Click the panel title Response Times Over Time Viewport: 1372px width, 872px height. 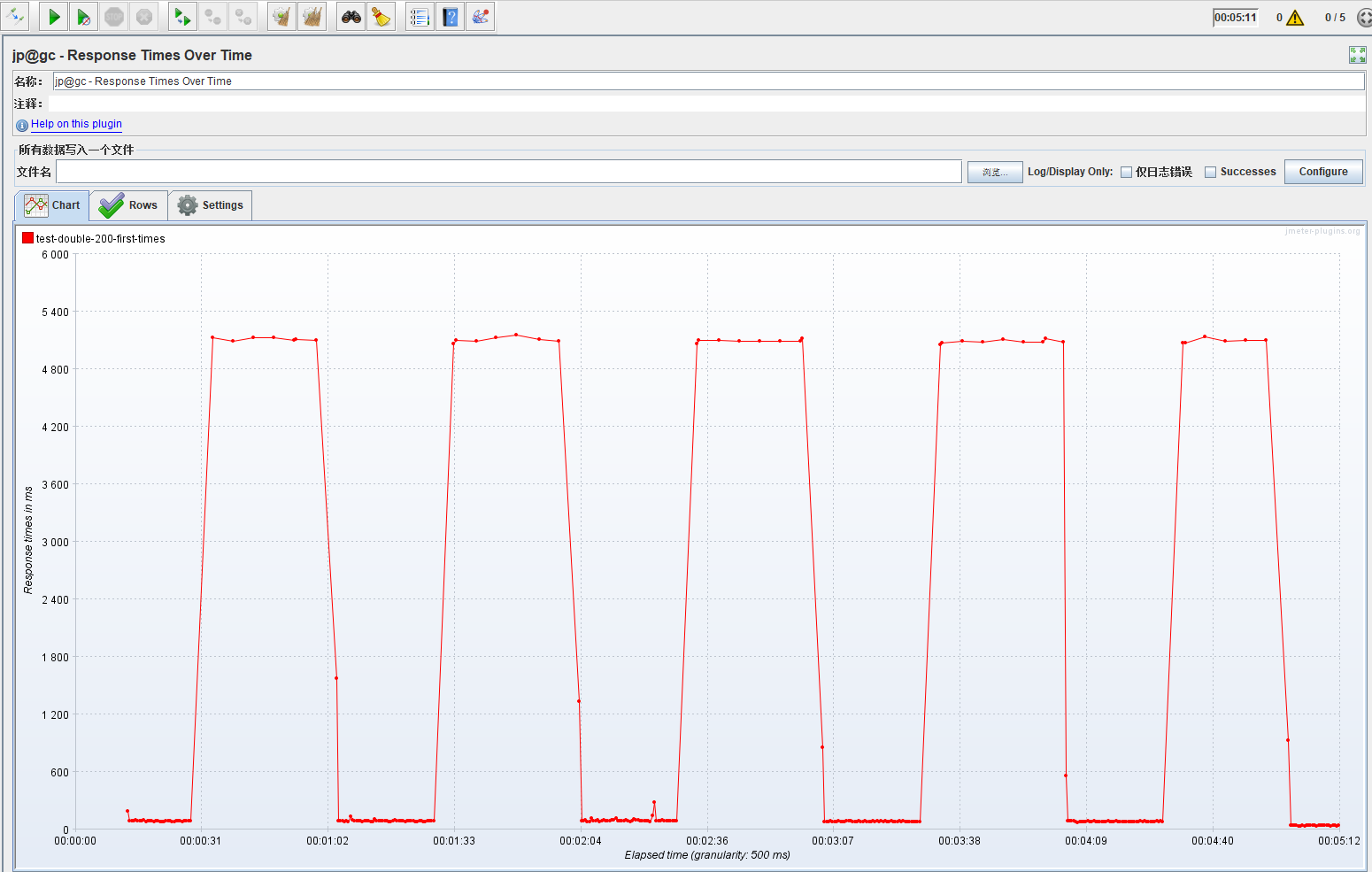[x=132, y=55]
